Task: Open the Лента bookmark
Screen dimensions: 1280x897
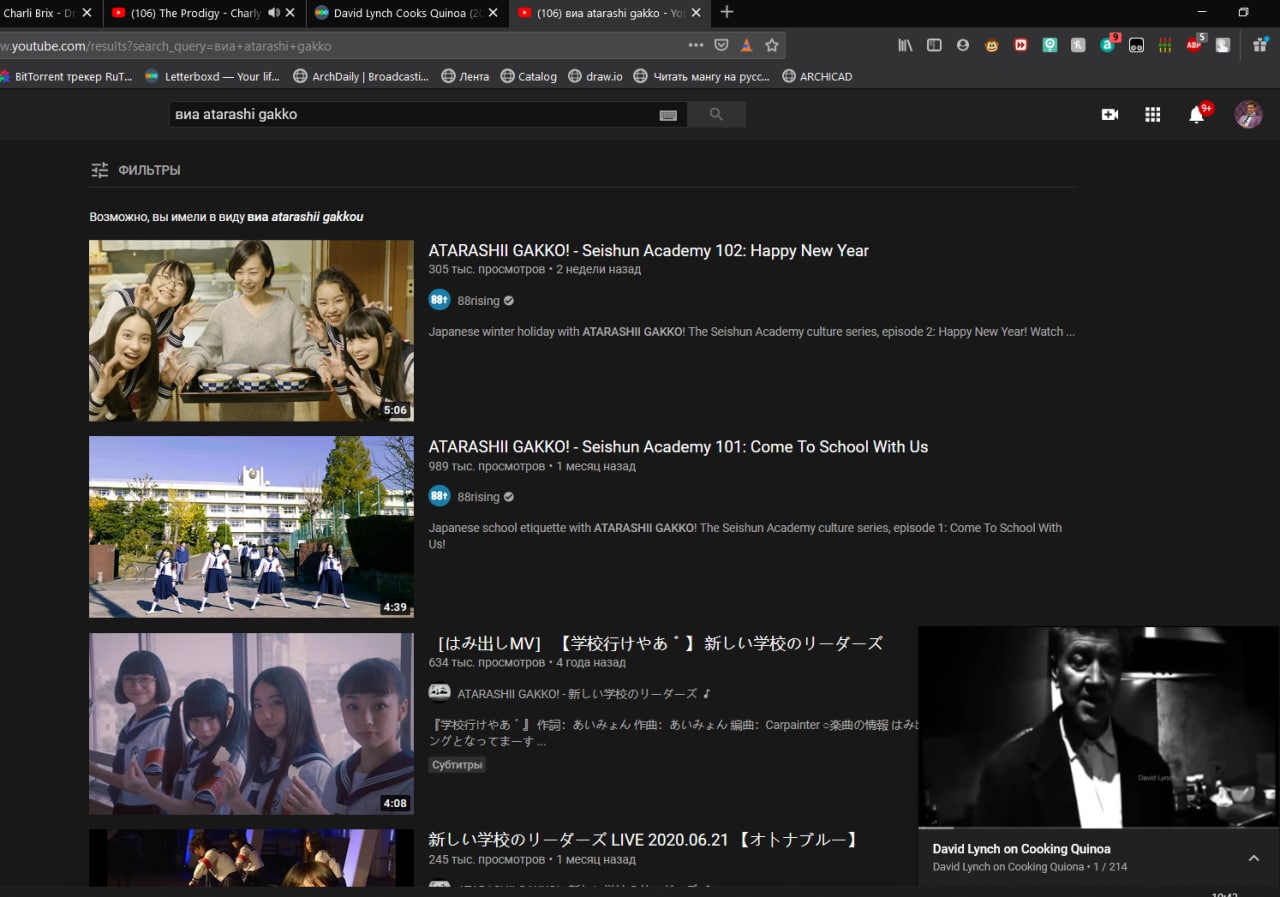Action: coord(465,77)
